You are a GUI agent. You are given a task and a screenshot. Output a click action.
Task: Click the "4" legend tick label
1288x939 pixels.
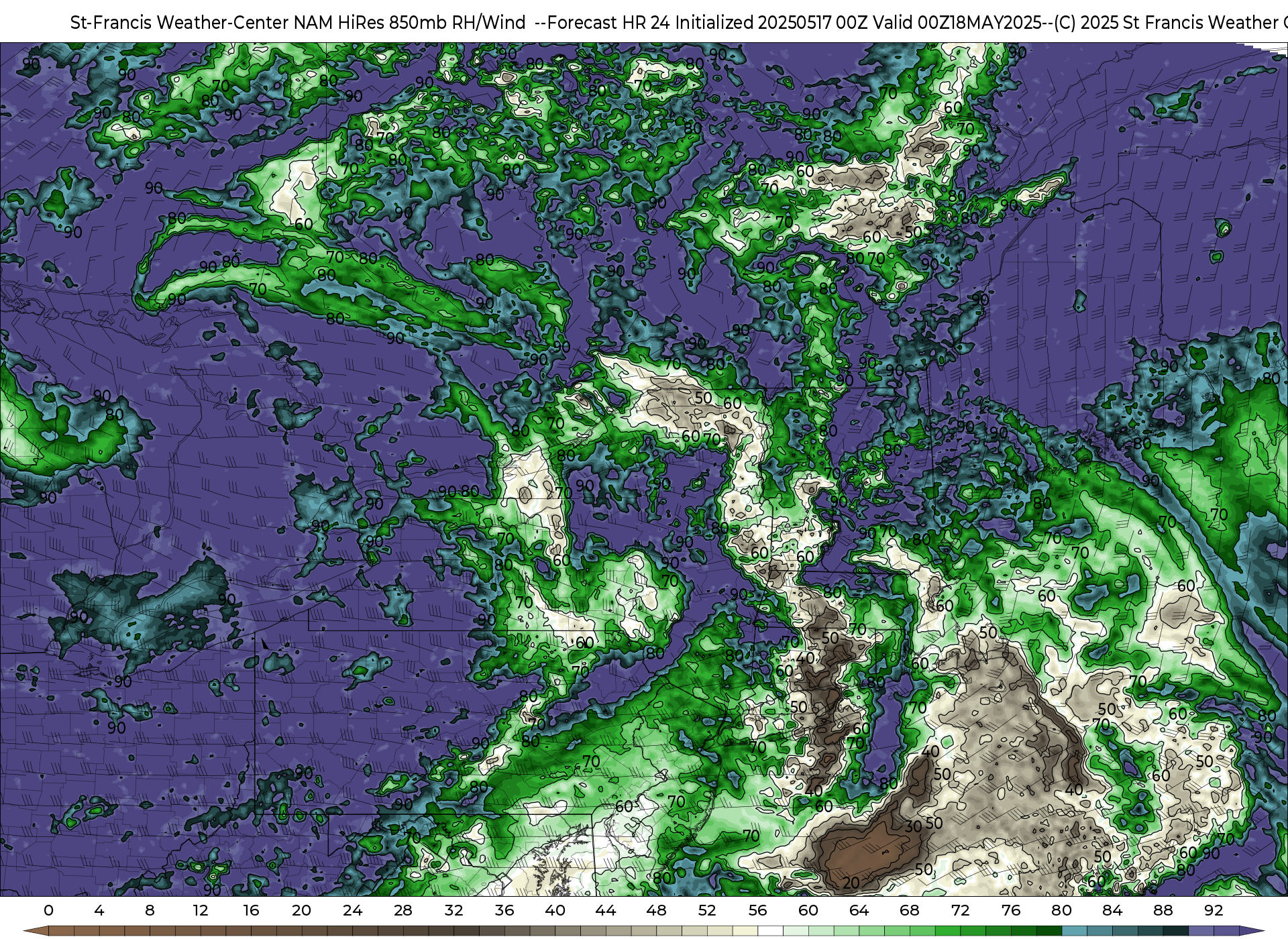(99, 910)
